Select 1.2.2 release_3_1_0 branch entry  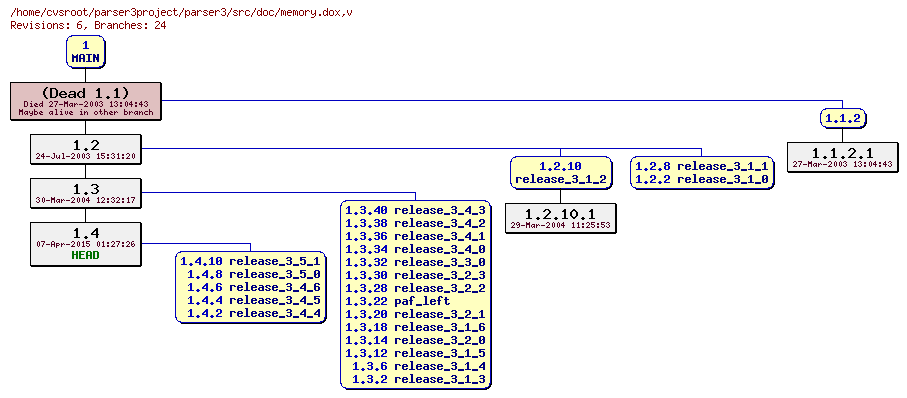click(x=702, y=179)
